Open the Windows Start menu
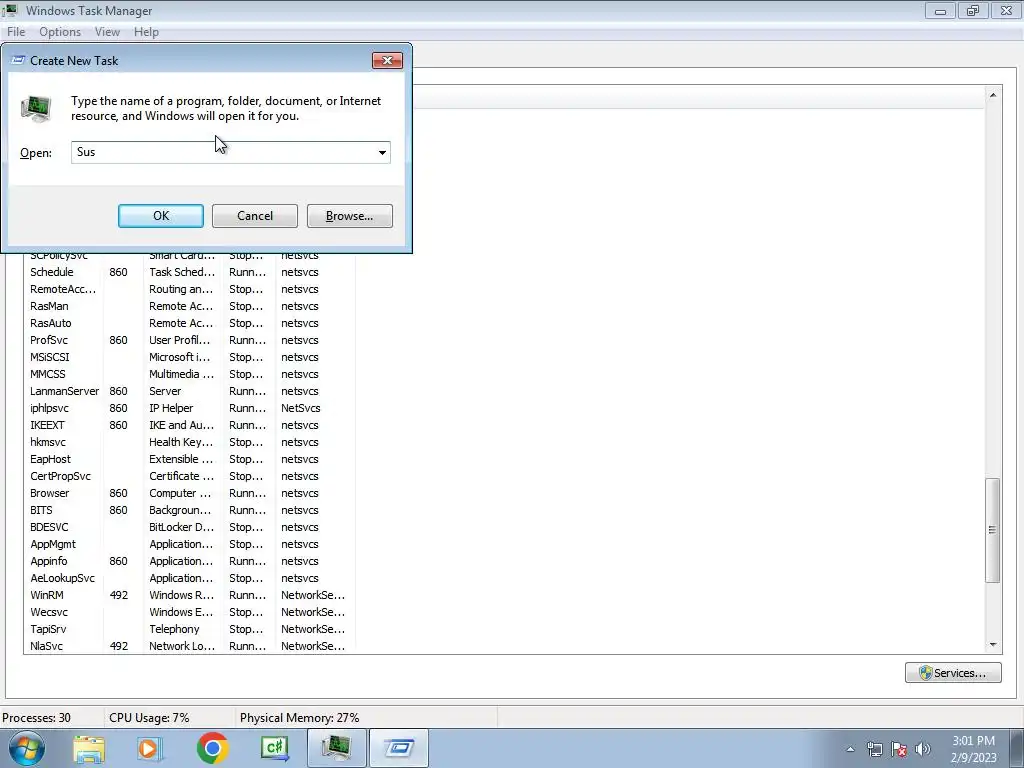 tap(26, 748)
